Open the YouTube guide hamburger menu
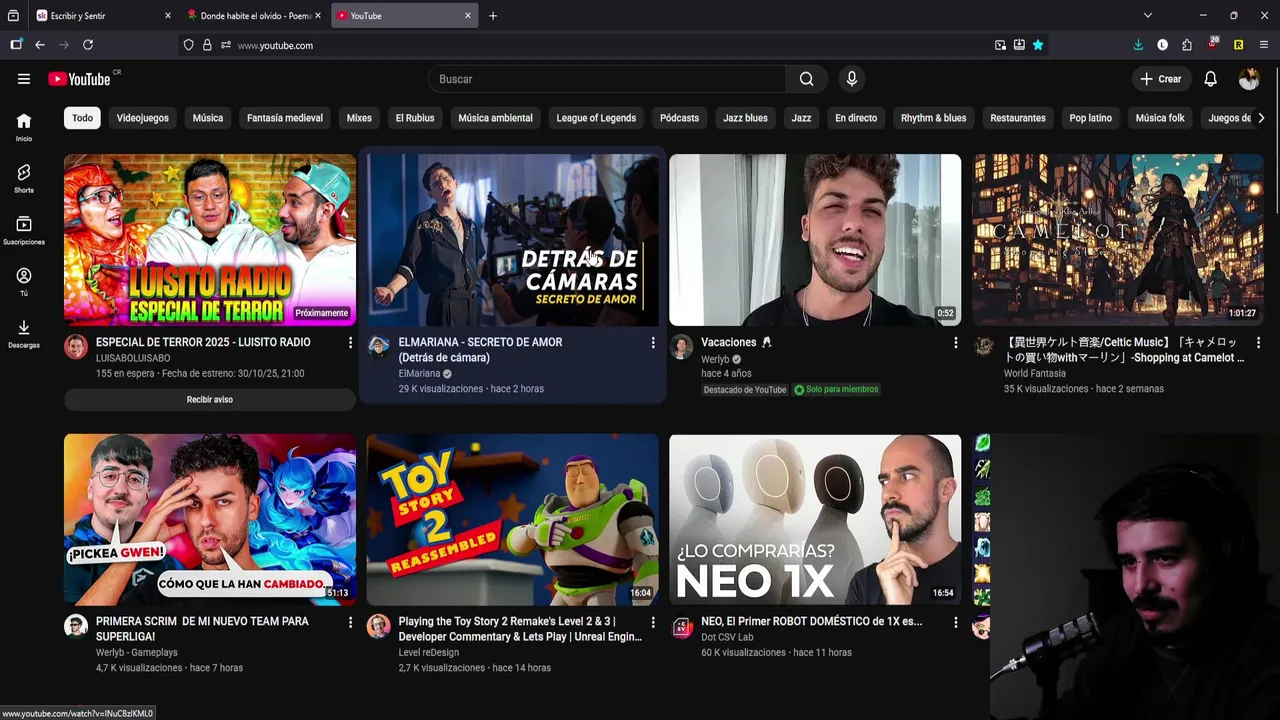1280x720 pixels. coord(24,79)
